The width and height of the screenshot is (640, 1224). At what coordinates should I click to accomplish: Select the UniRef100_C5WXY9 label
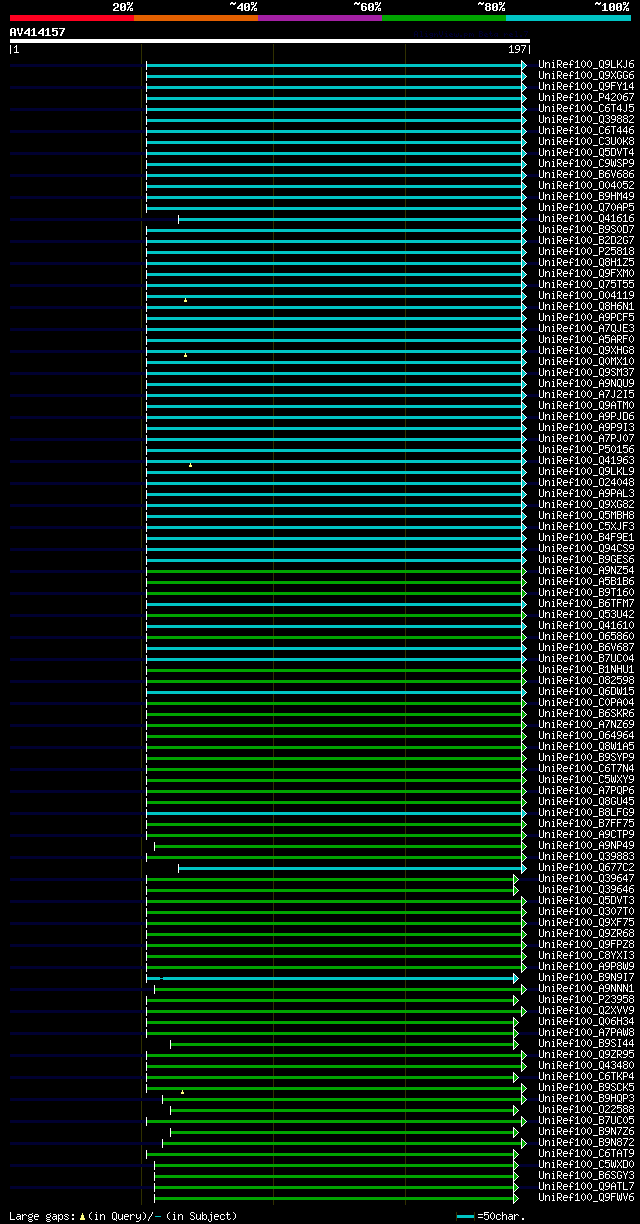(x=586, y=779)
